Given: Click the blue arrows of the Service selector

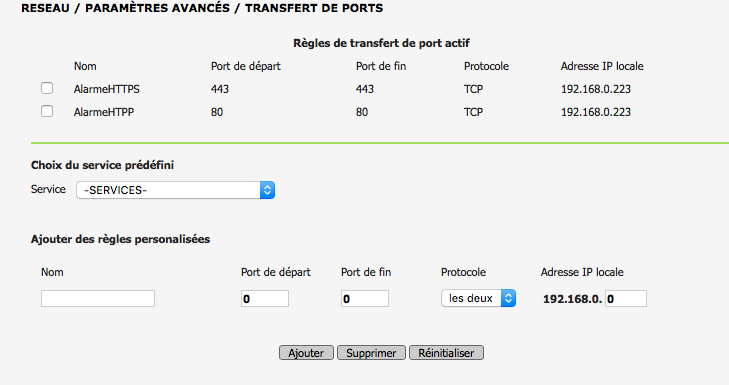Looking at the screenshot, I should (267, 190).
